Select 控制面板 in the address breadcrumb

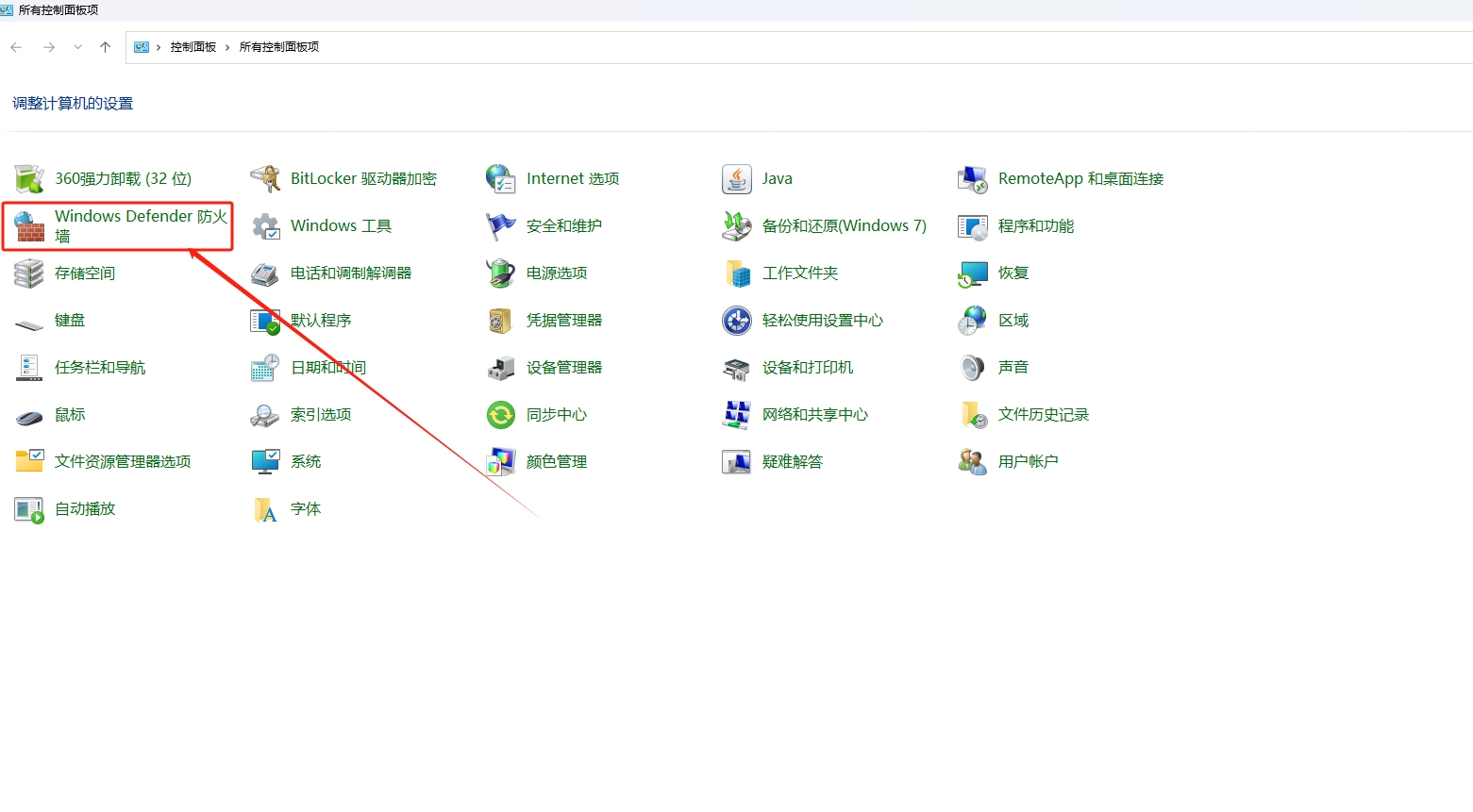point(193,47)
